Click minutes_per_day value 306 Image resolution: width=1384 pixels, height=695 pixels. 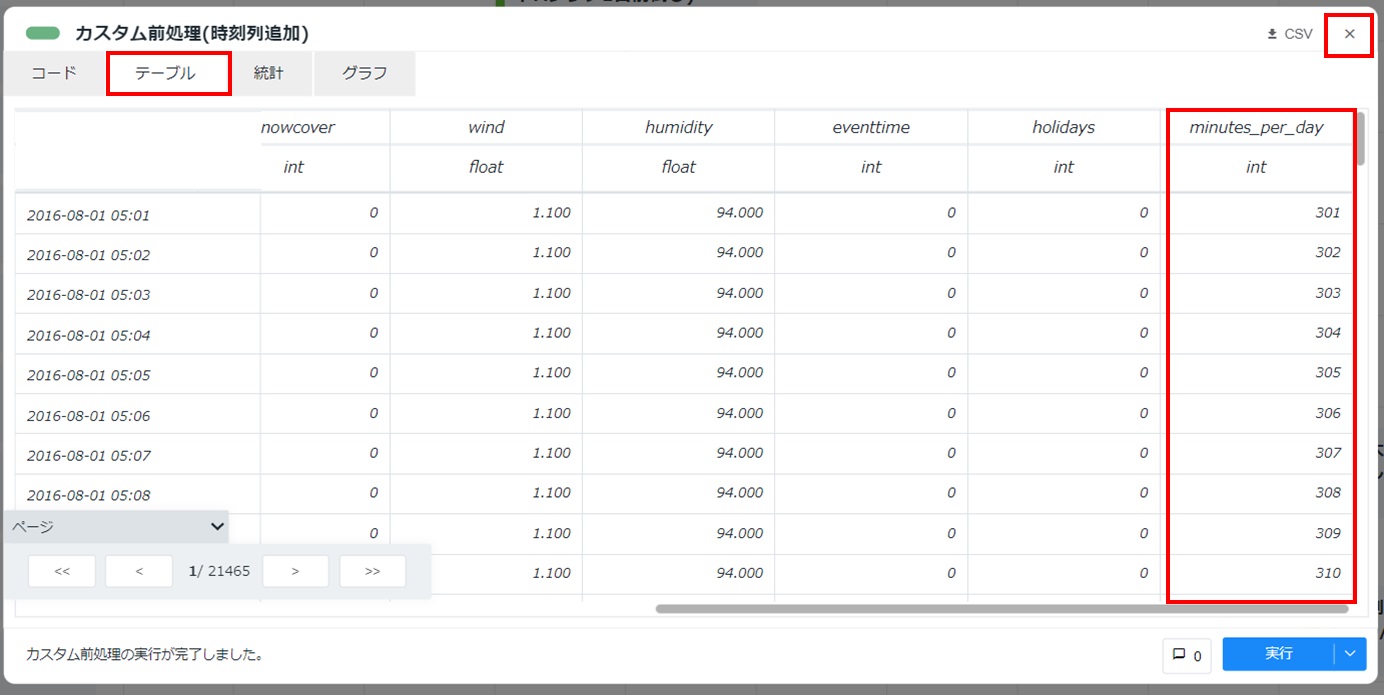(x=1328, y=413)
